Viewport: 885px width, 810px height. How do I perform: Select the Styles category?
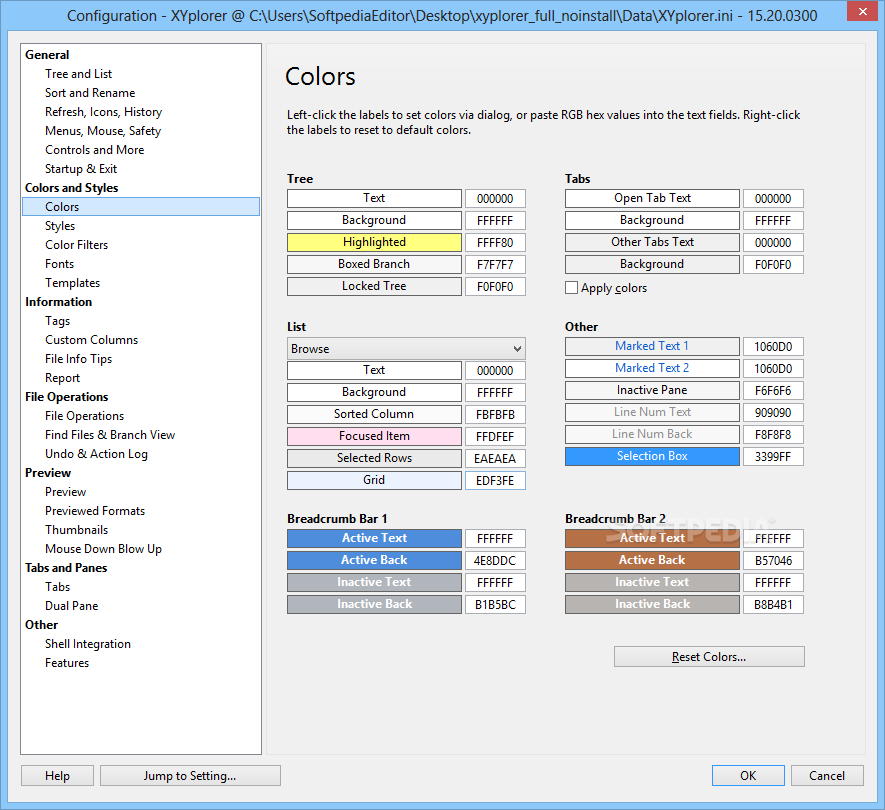tap(60, 226)
